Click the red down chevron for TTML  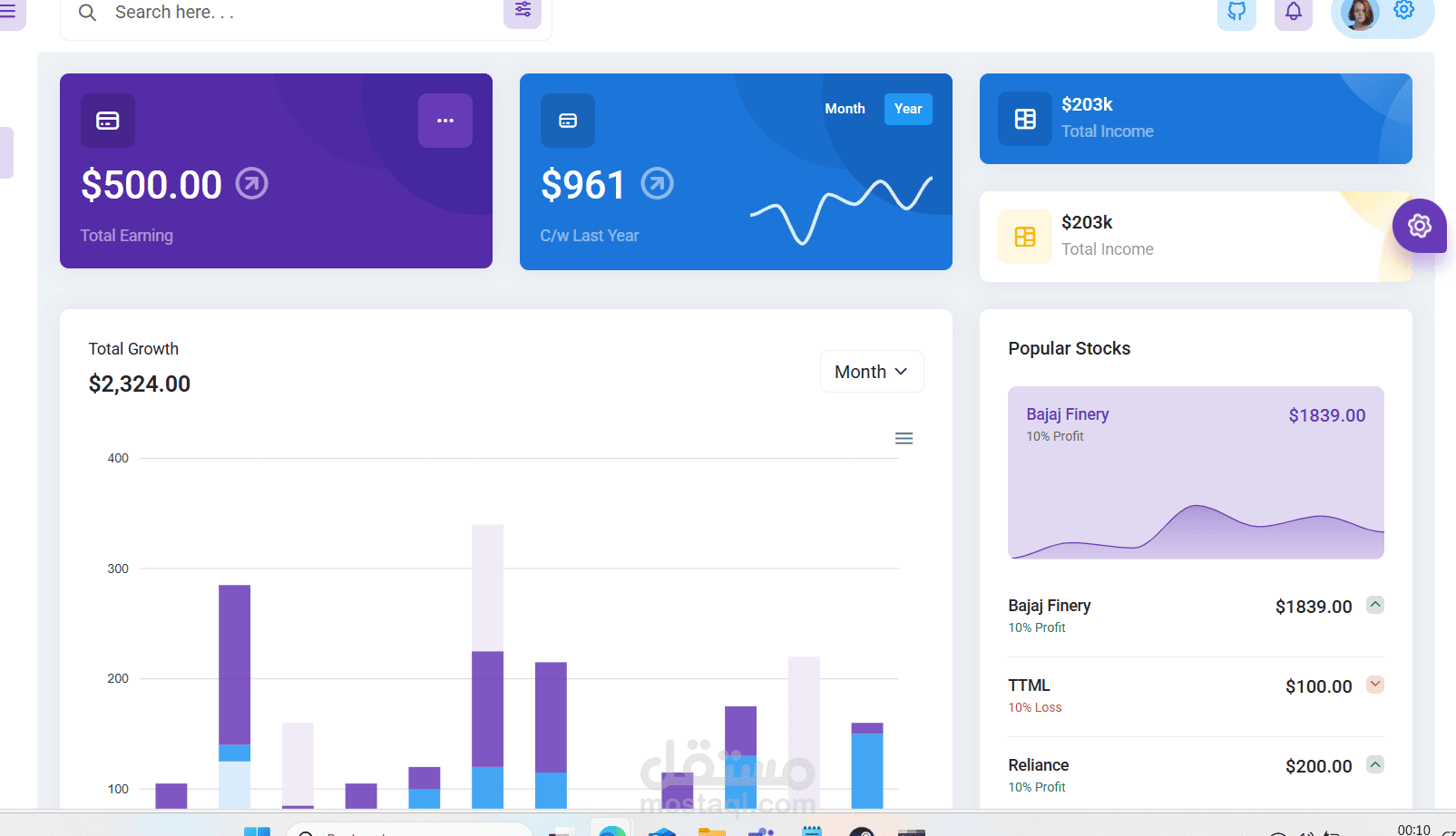pyautogui.click(x=1375, y=685)
